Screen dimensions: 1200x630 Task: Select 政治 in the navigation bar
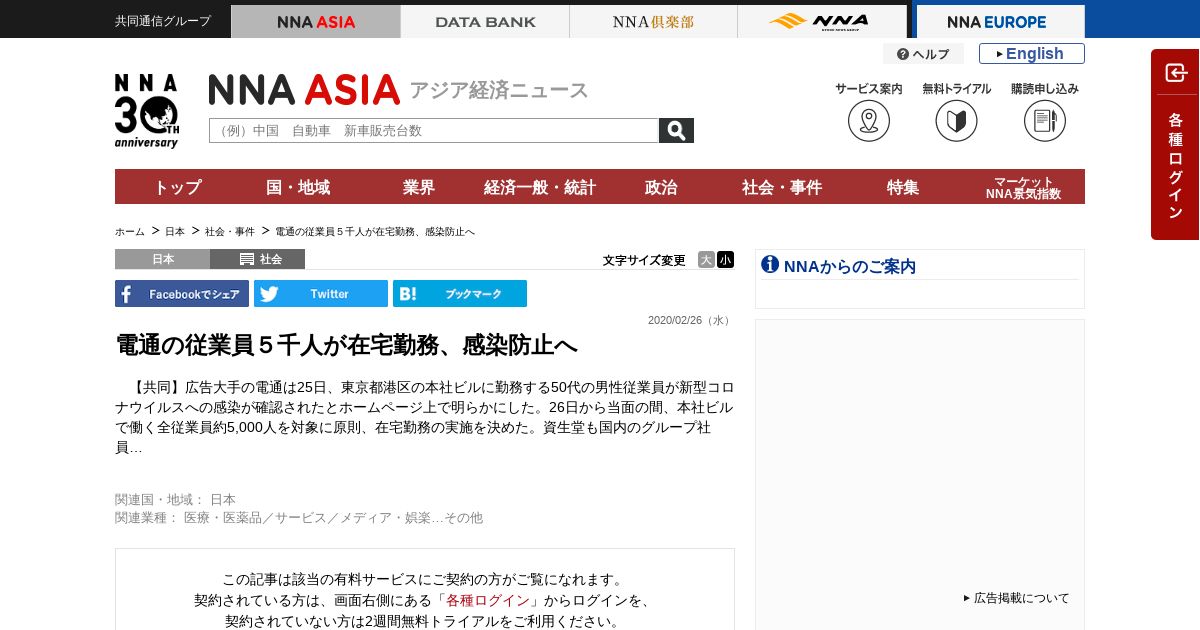pyautogui.click(x=661, y=187)
